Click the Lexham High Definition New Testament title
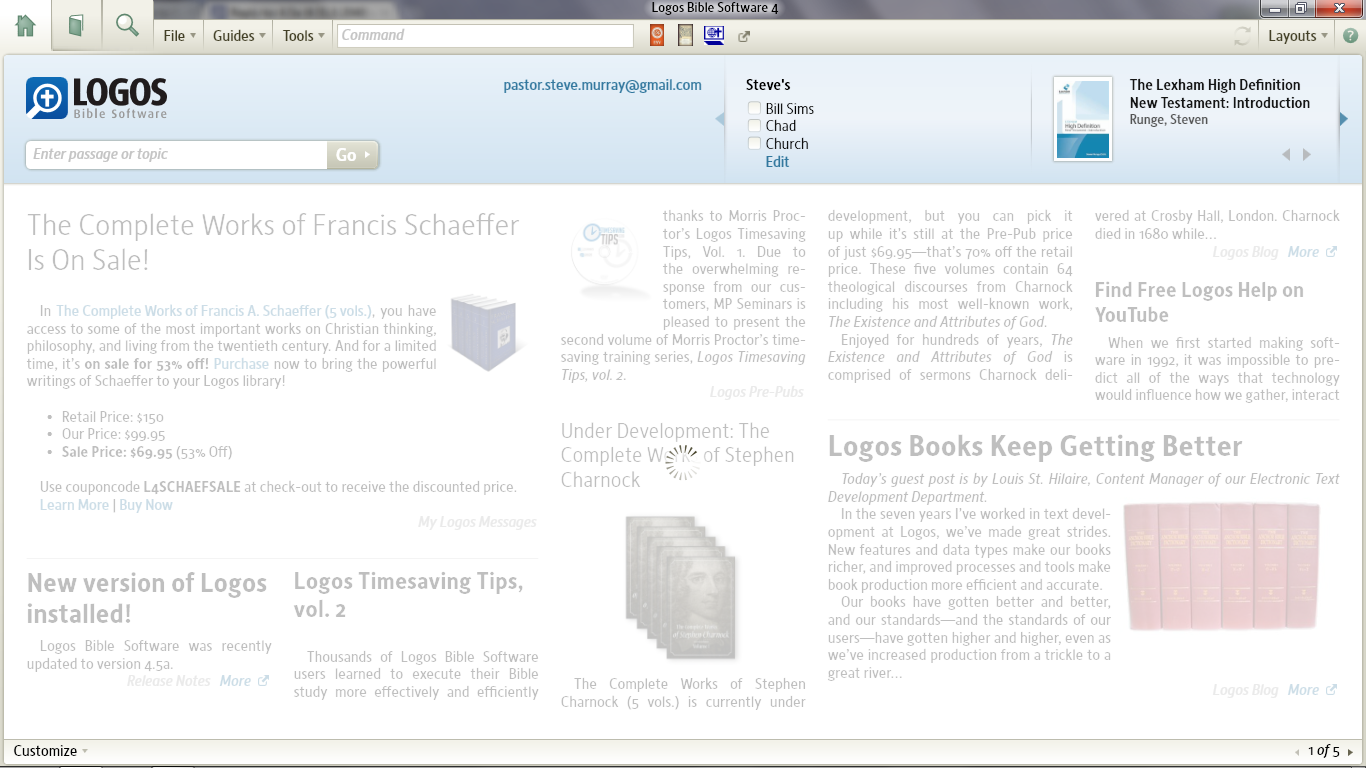1366x768 pixels. pos(1220,94)
